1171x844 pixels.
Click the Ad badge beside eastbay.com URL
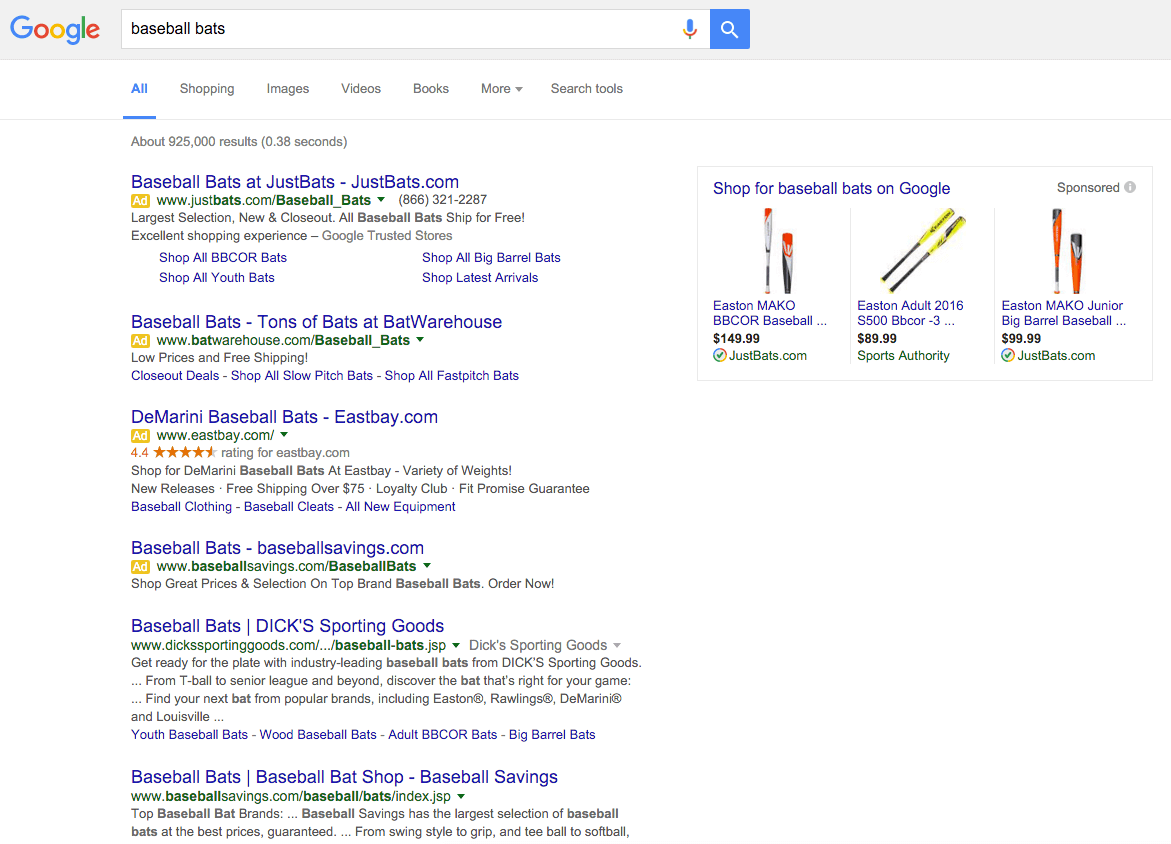pos(140,435)
